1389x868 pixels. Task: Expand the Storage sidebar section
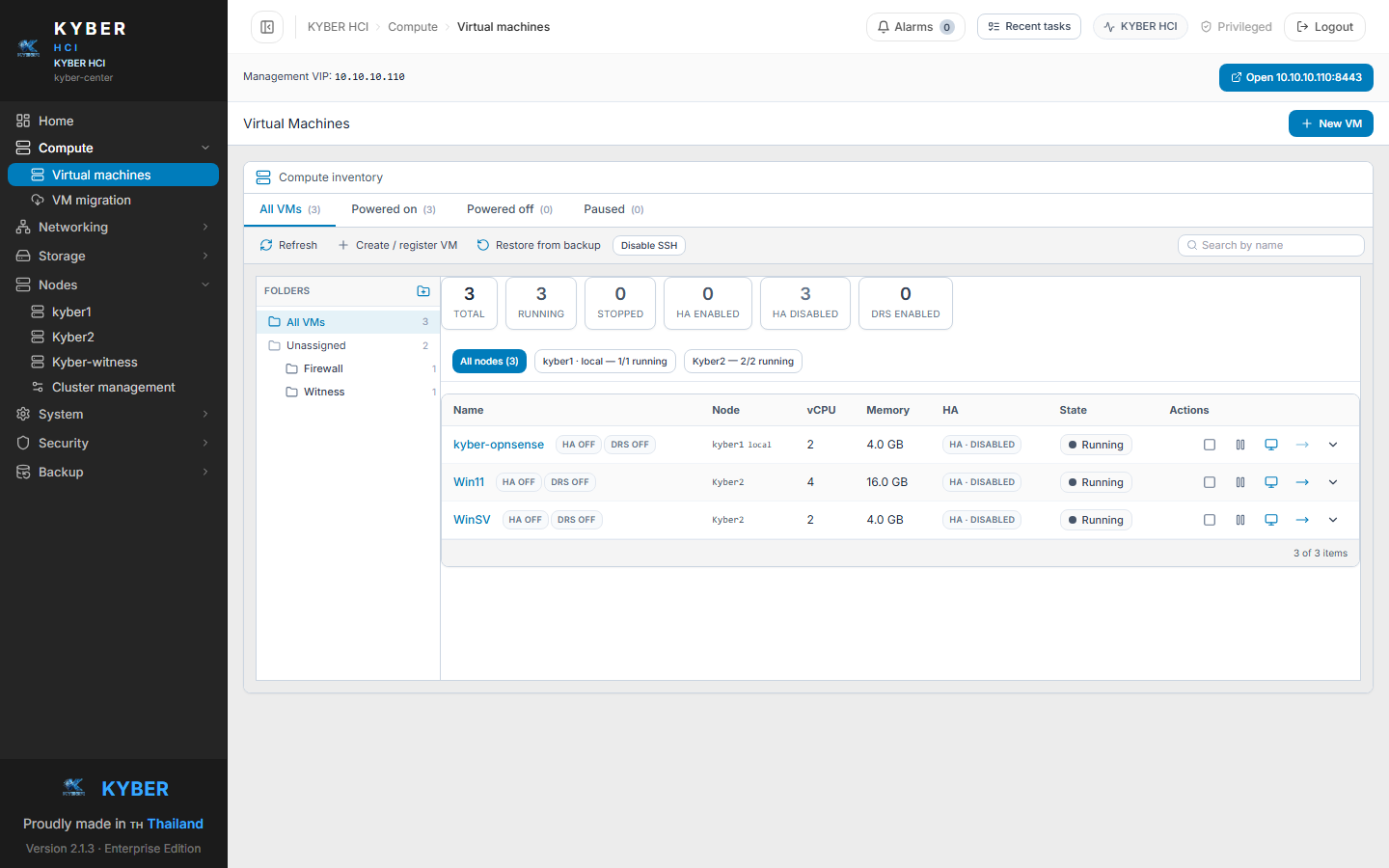(114, 256)
